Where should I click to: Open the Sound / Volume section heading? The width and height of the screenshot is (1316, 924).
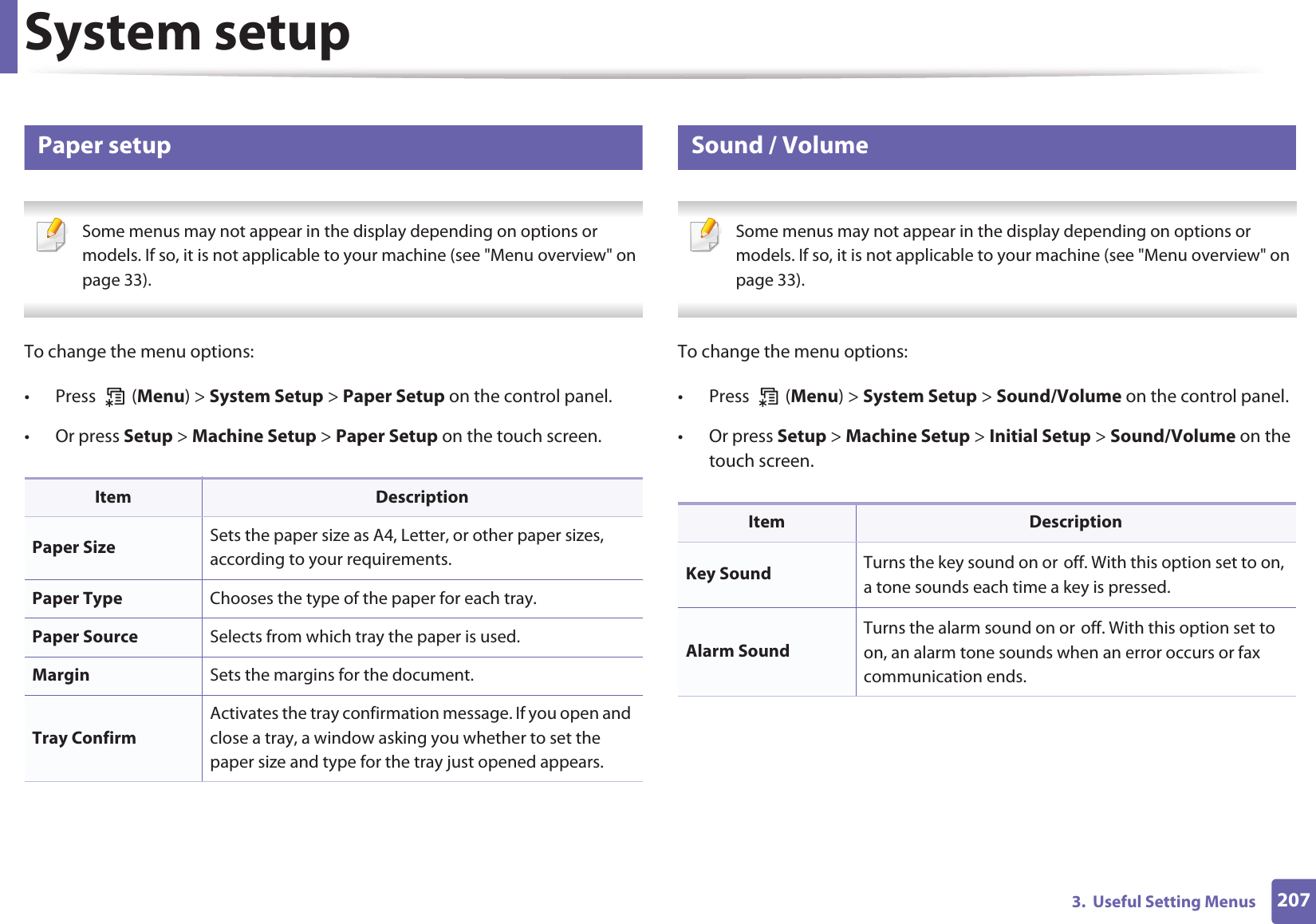click(x=779, y=146)
